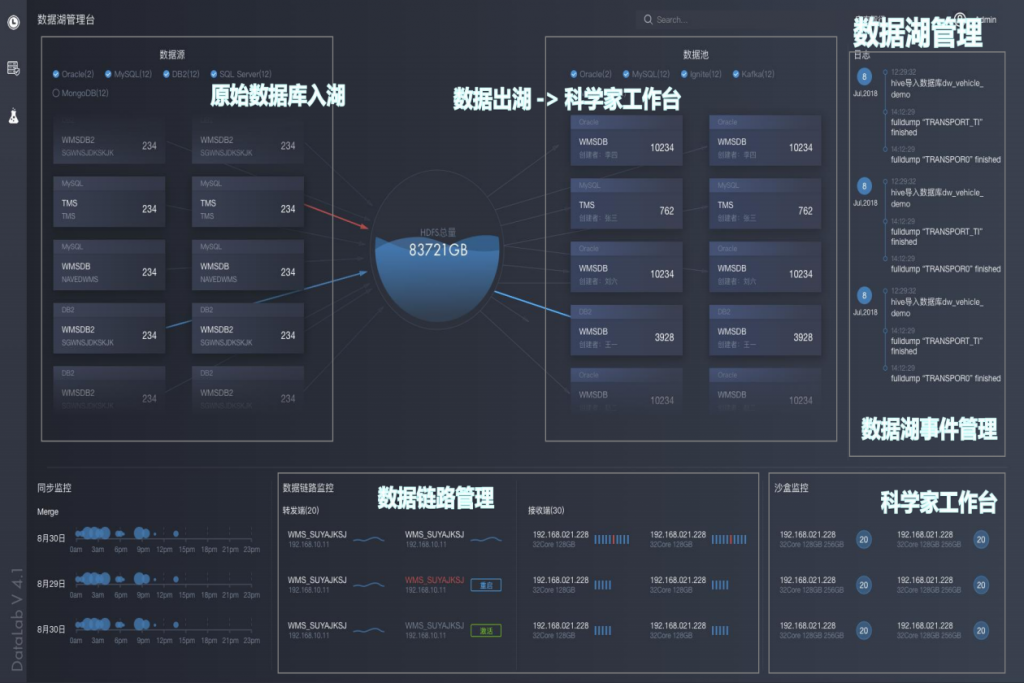Open the lab flask icon in sidebar

(13, 117)
